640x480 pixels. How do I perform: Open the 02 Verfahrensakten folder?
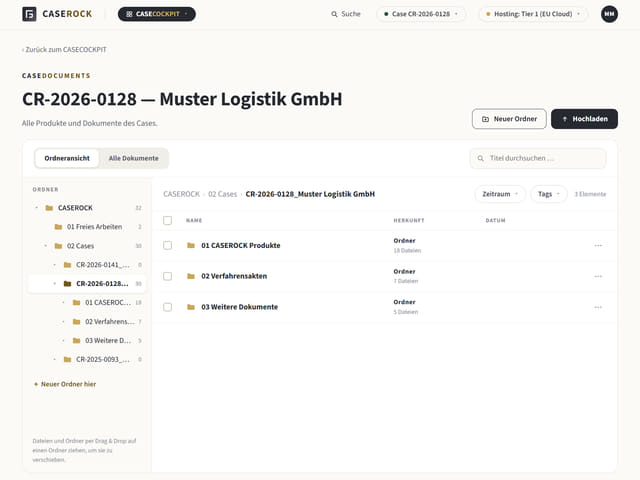(x=234, y=276)
